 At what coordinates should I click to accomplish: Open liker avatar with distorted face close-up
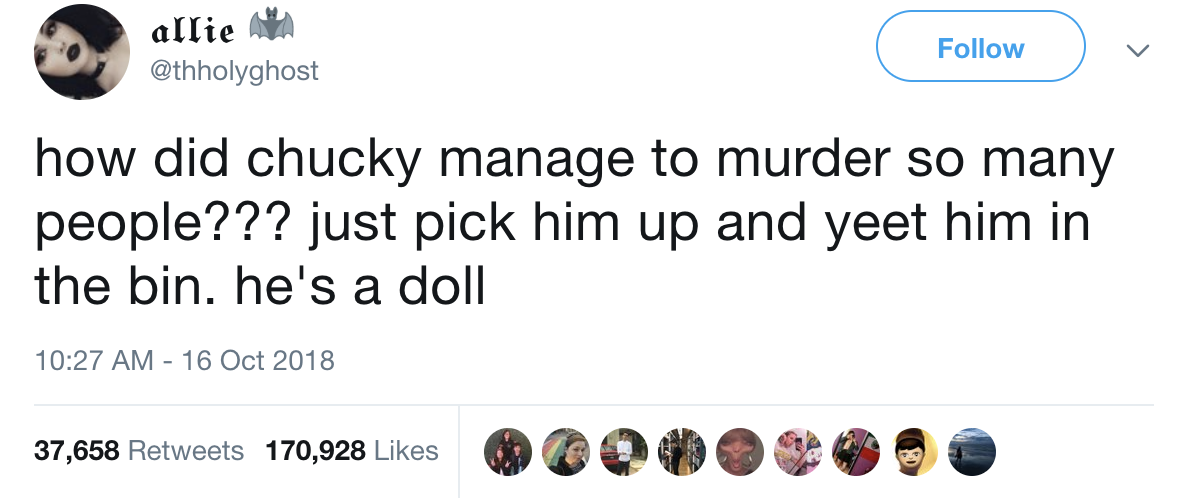[740, 451]
